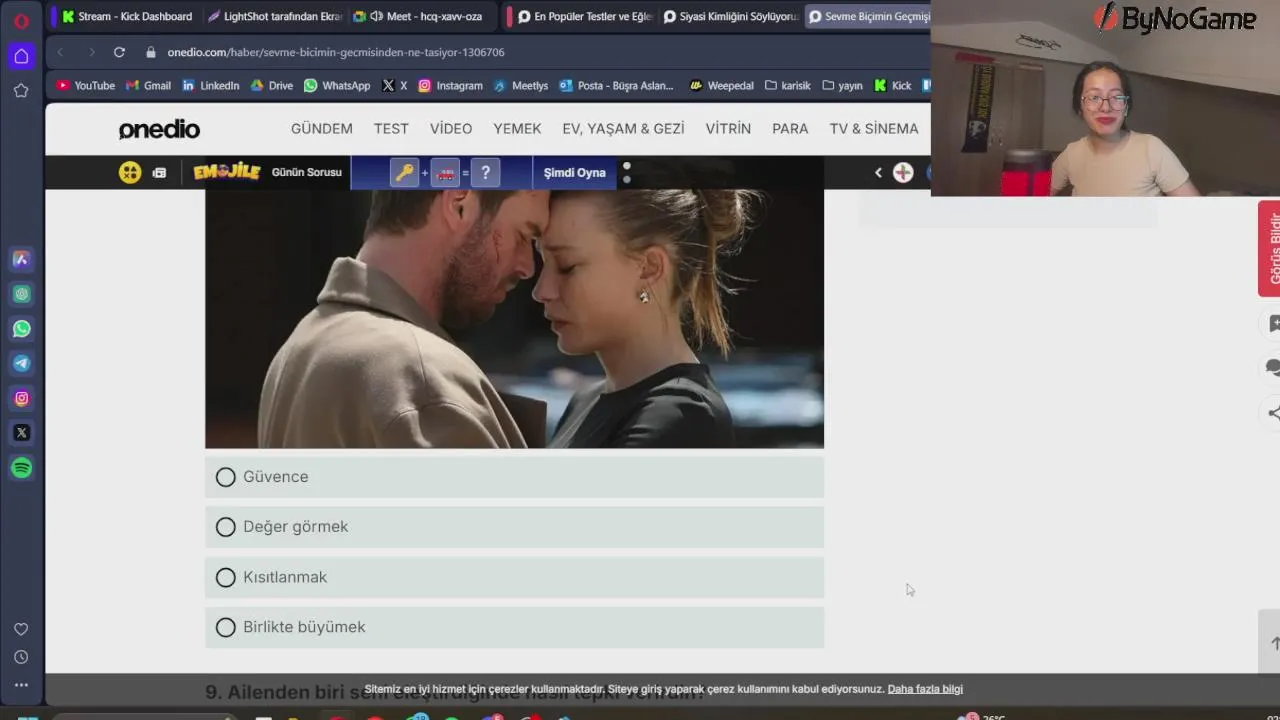This screenshot has width=1280, height=720.
Task: Open Instagram from the Opera sidebar
Action: pyautogui.click(x=21, y=398)
